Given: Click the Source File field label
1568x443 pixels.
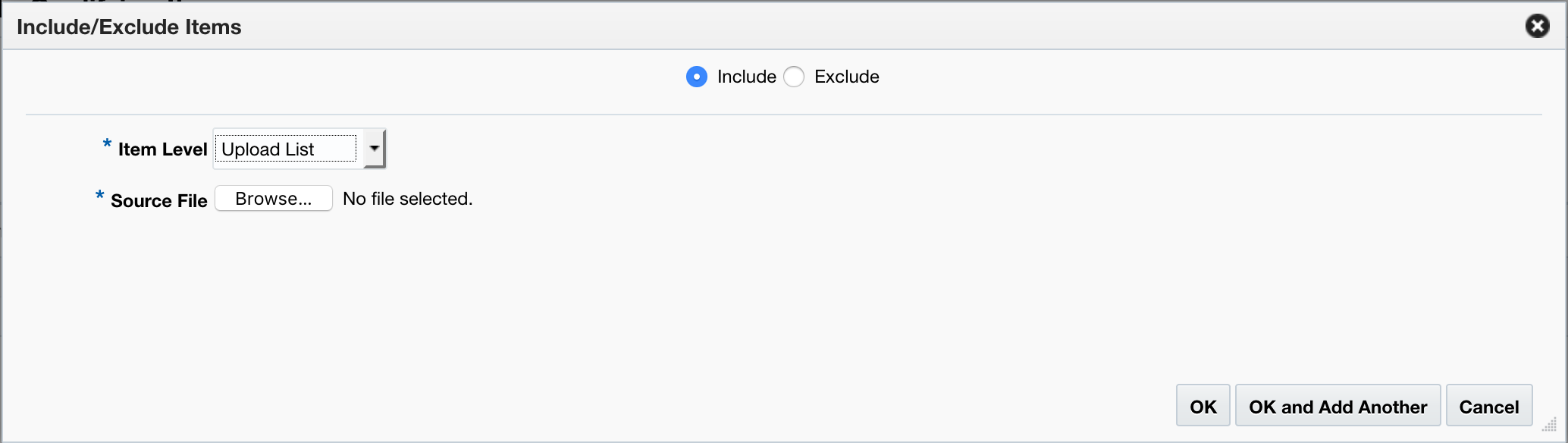Looking at the screenshot, I should [159, 200].
